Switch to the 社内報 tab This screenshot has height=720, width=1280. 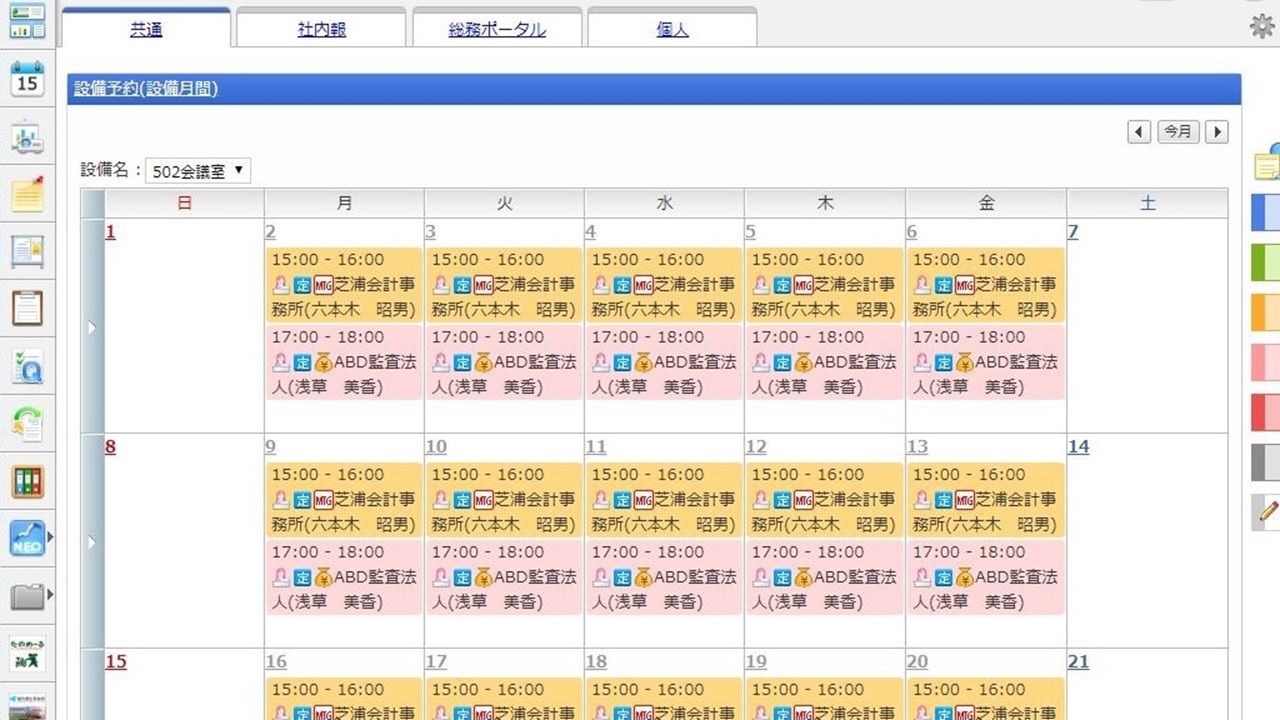click(322, 29)
